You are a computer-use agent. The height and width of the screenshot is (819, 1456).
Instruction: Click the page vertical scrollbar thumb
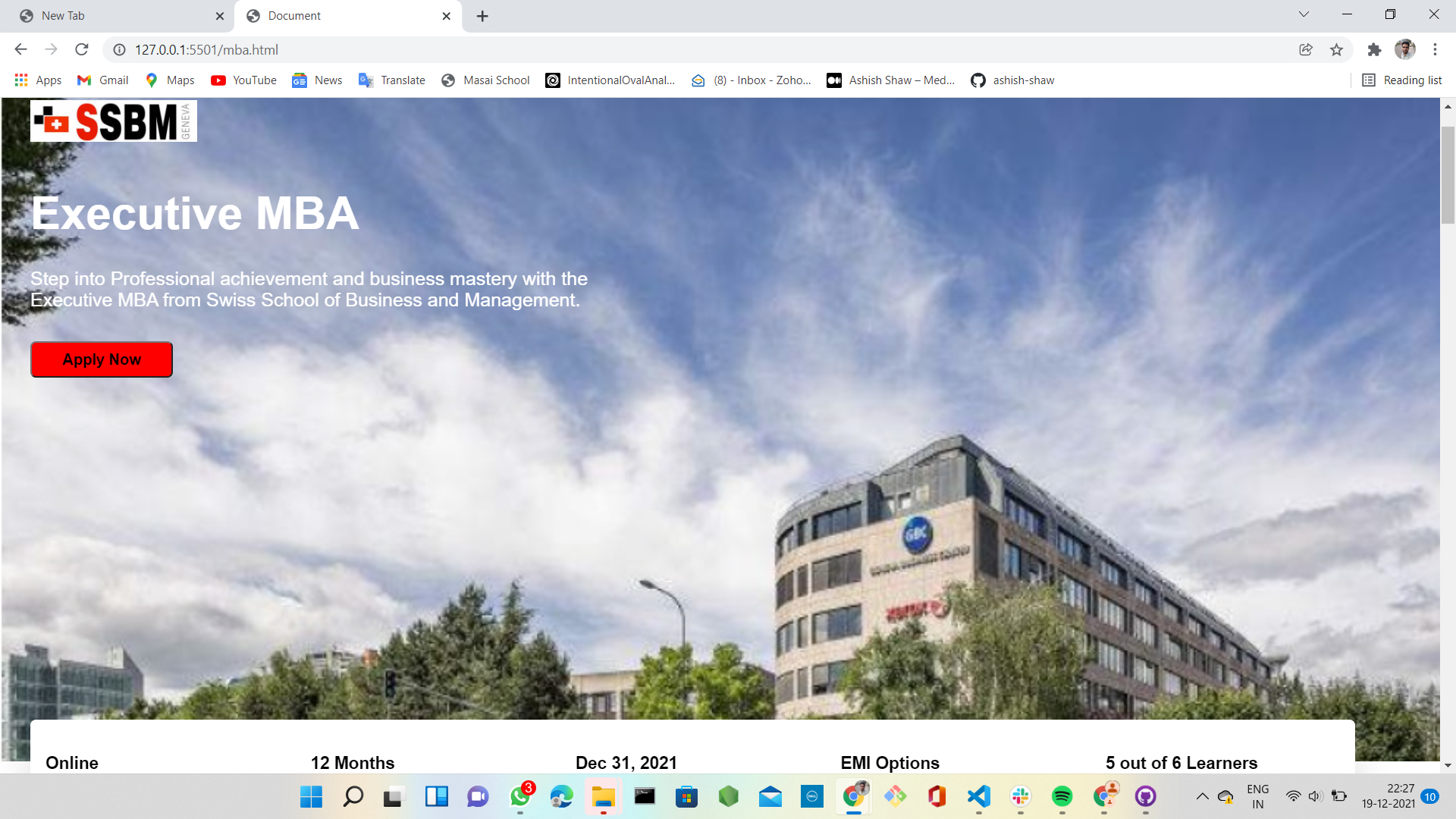point(1448,174)
